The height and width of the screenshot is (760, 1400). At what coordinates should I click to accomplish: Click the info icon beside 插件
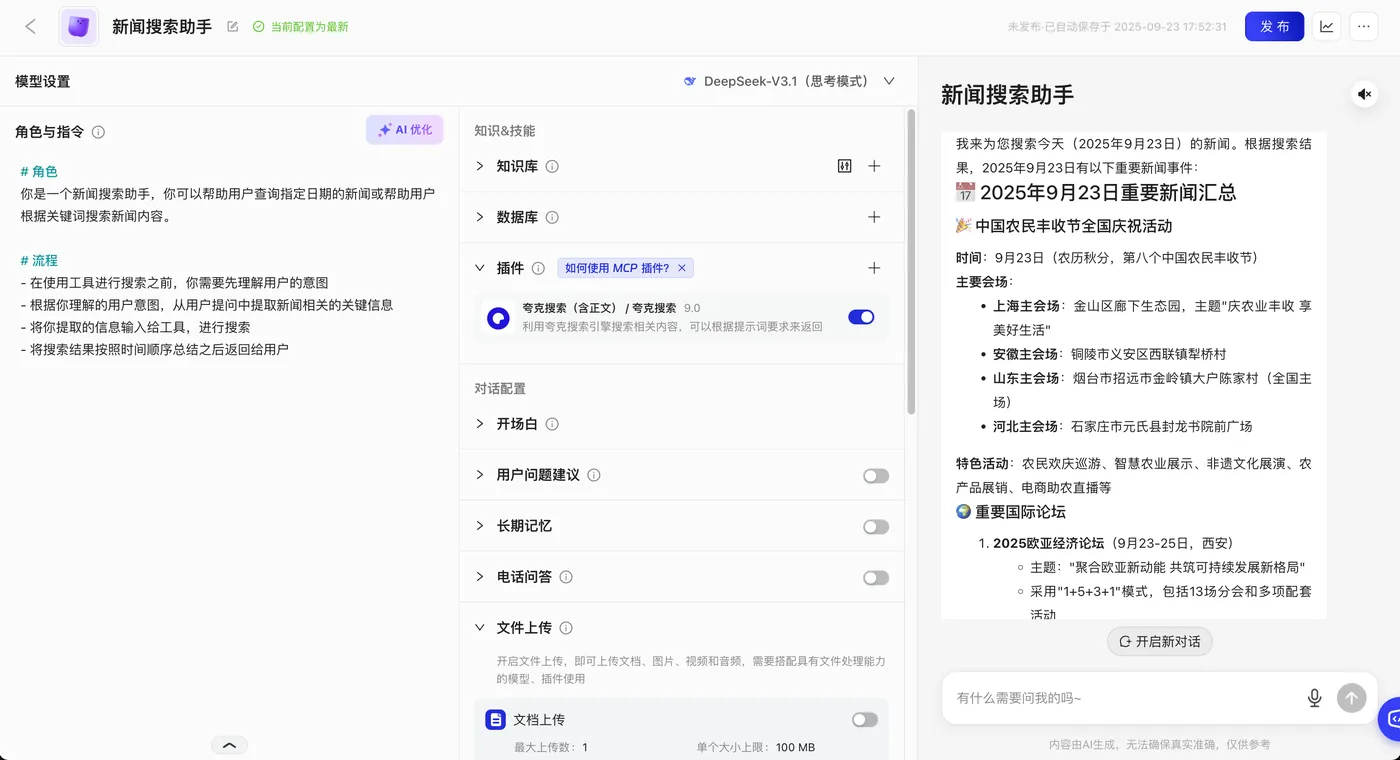(538, 268)
